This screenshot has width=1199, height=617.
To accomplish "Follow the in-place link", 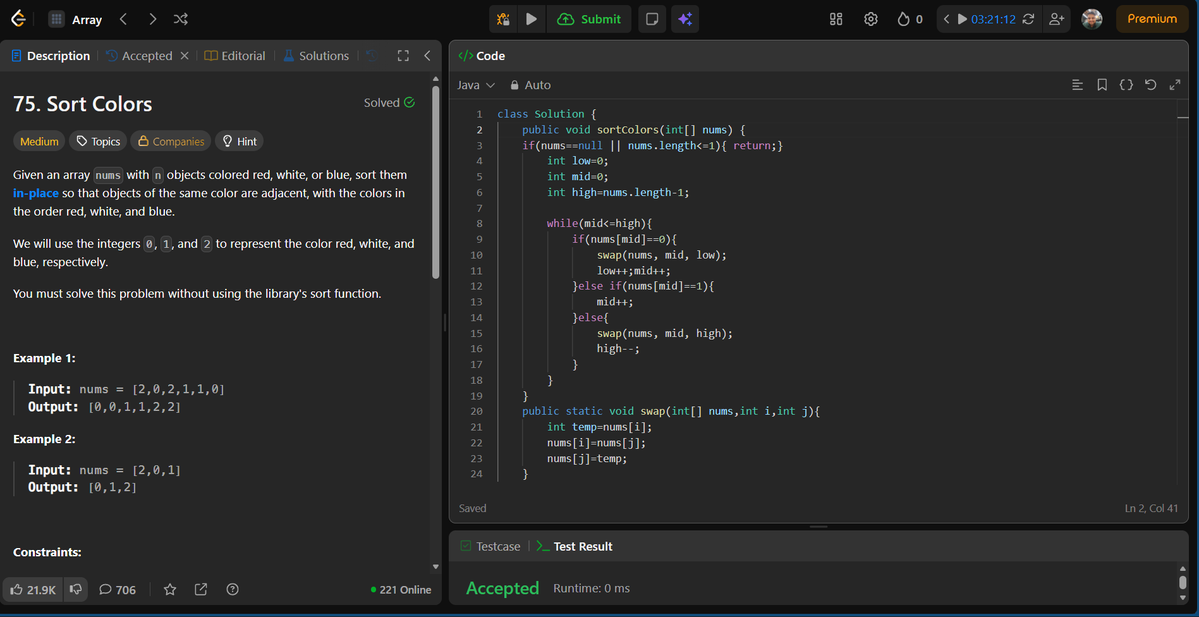I will 36,193.
